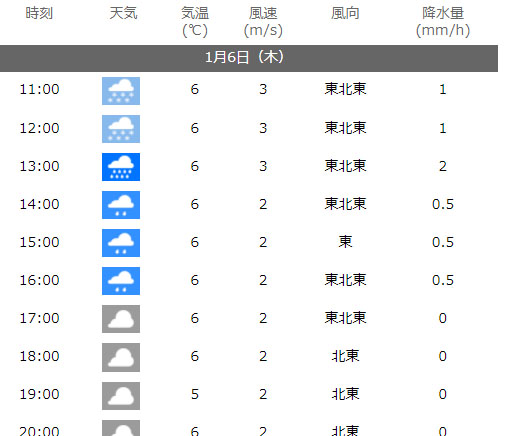Click the 時刻 column header
Screen dimensions: 512x436
[x=39, y=13]
